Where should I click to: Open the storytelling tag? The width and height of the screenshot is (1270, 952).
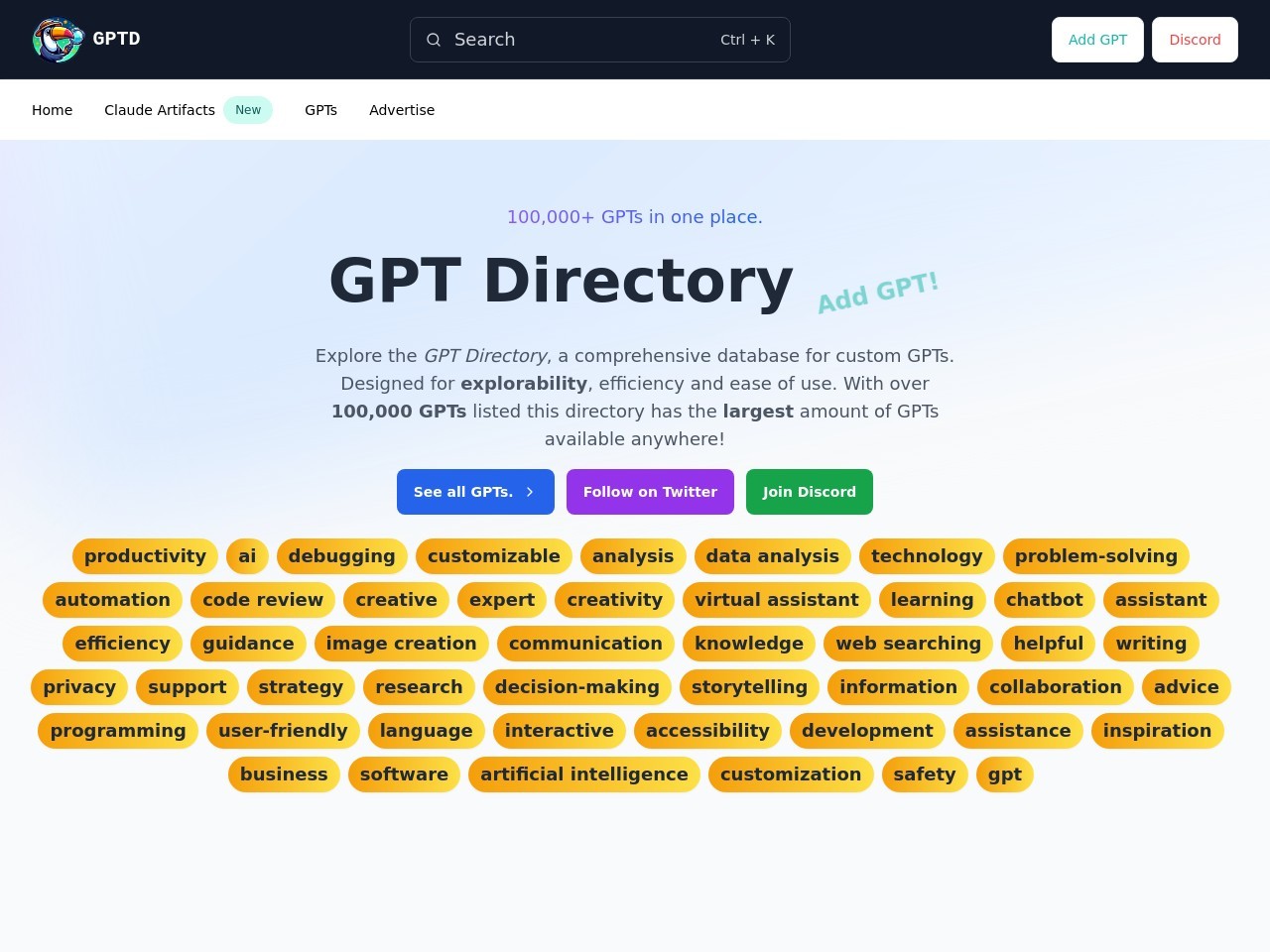(749, 687)
